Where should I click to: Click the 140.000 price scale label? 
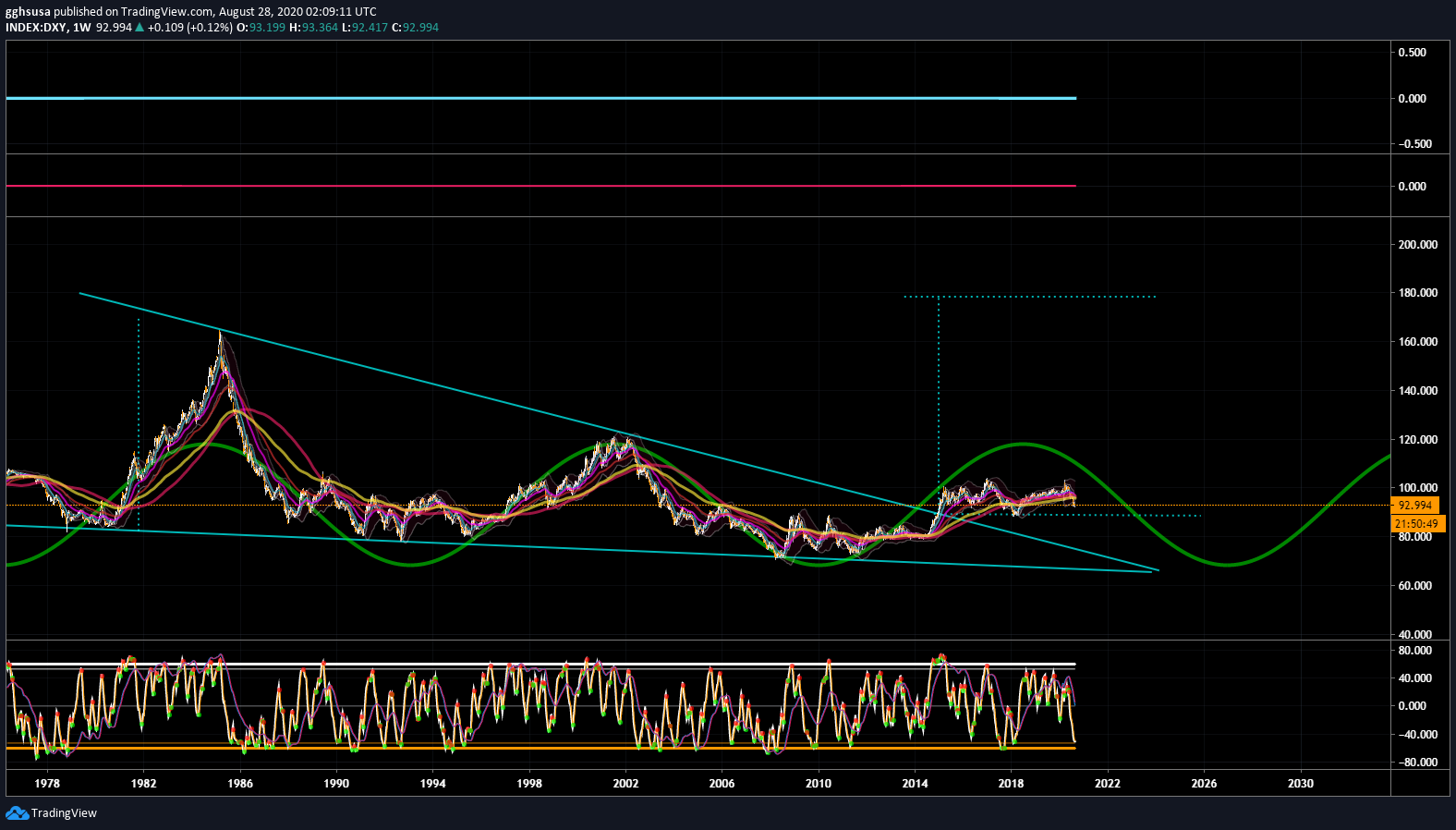[x=1417, y=391]
